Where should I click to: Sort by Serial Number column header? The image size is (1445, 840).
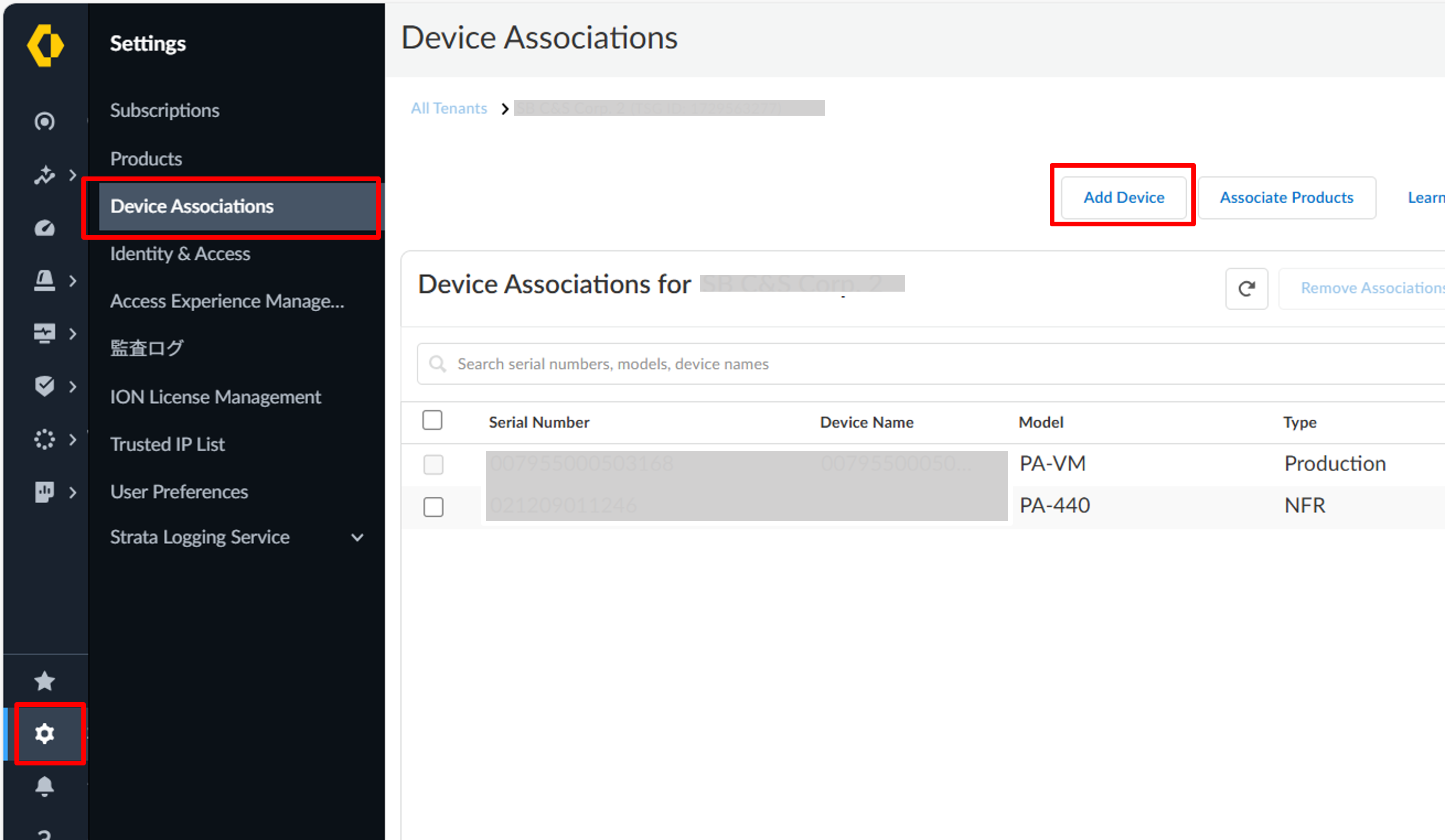tap(539, 422)
